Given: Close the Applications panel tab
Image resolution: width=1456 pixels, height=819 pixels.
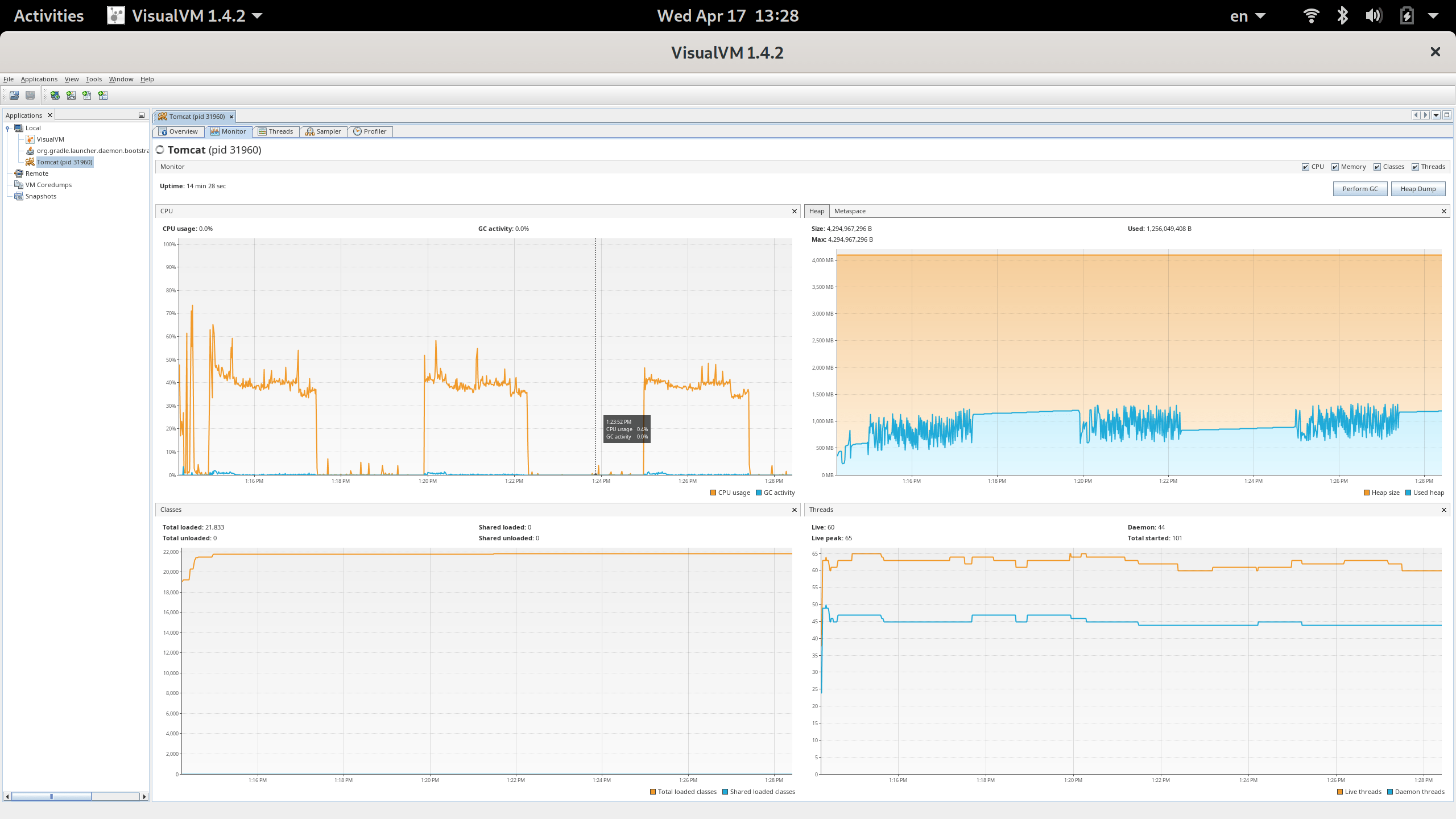Looking at the screenshot, I should point(50,115).
